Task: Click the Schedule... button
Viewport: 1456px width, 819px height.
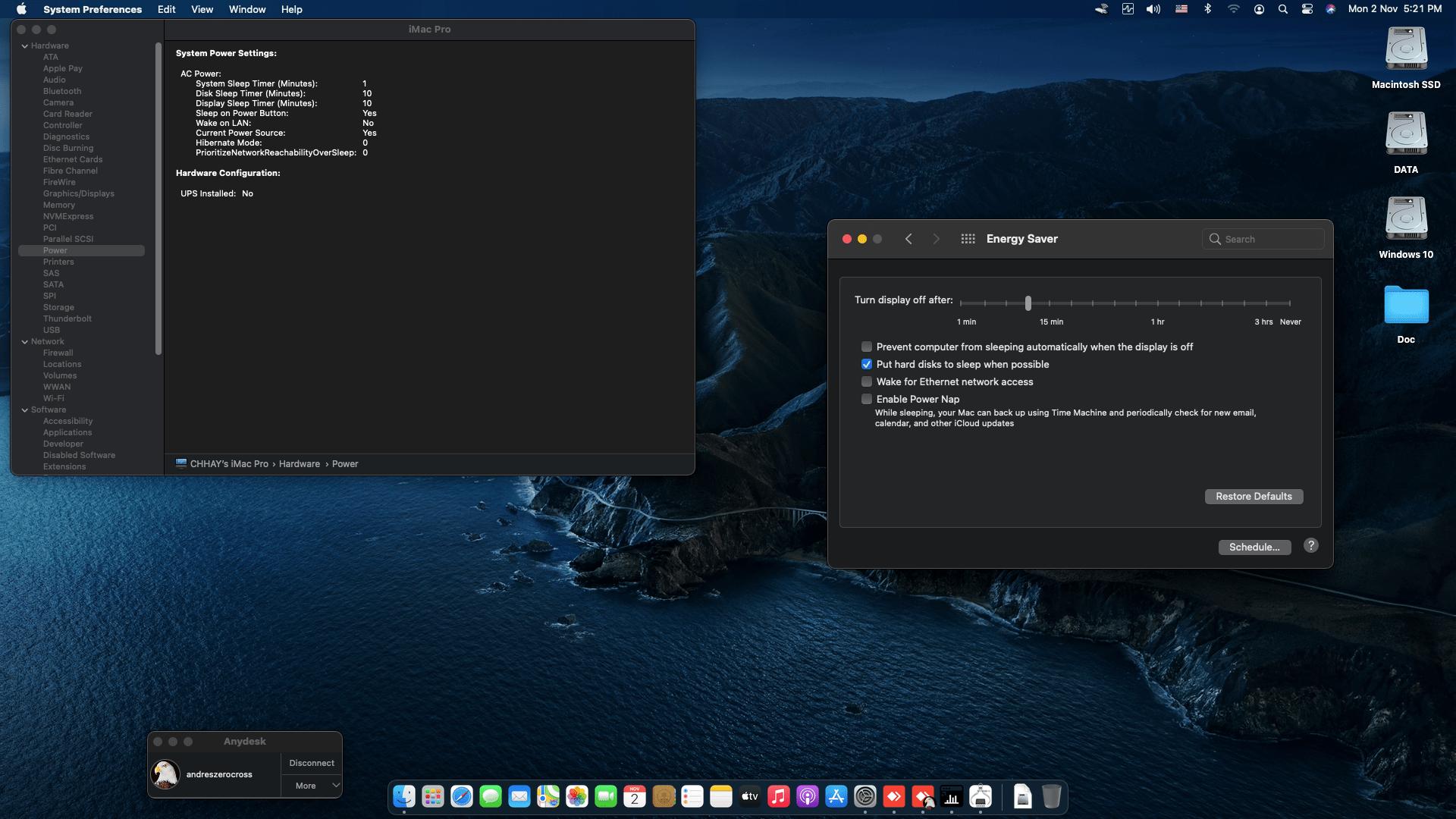Action: pos(1254,547)
